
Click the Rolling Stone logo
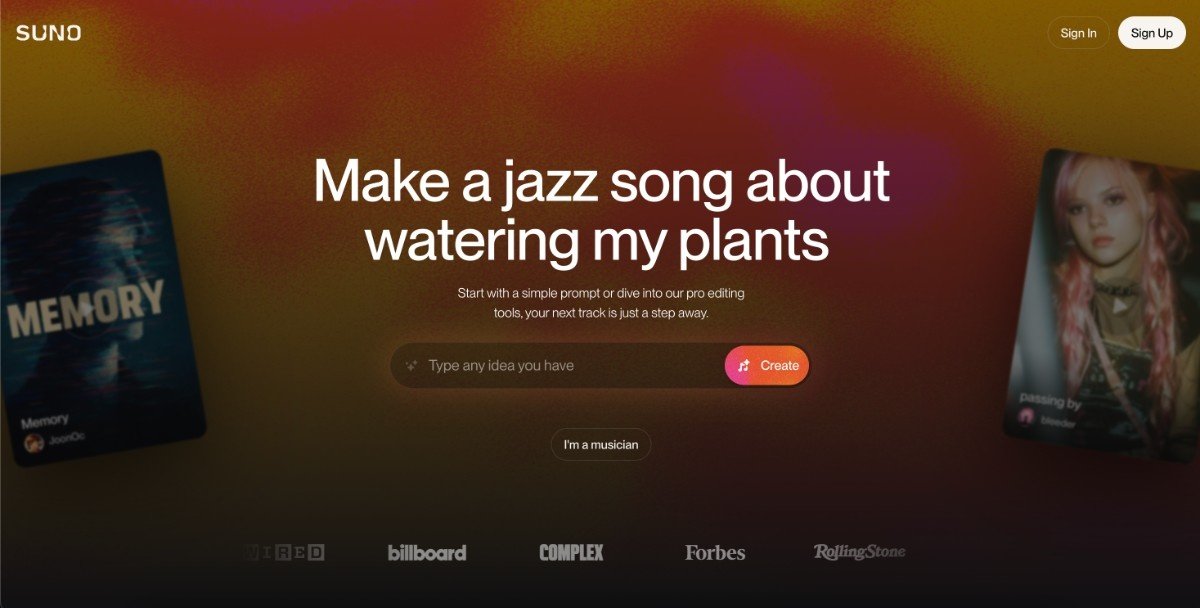click(859, 552)
